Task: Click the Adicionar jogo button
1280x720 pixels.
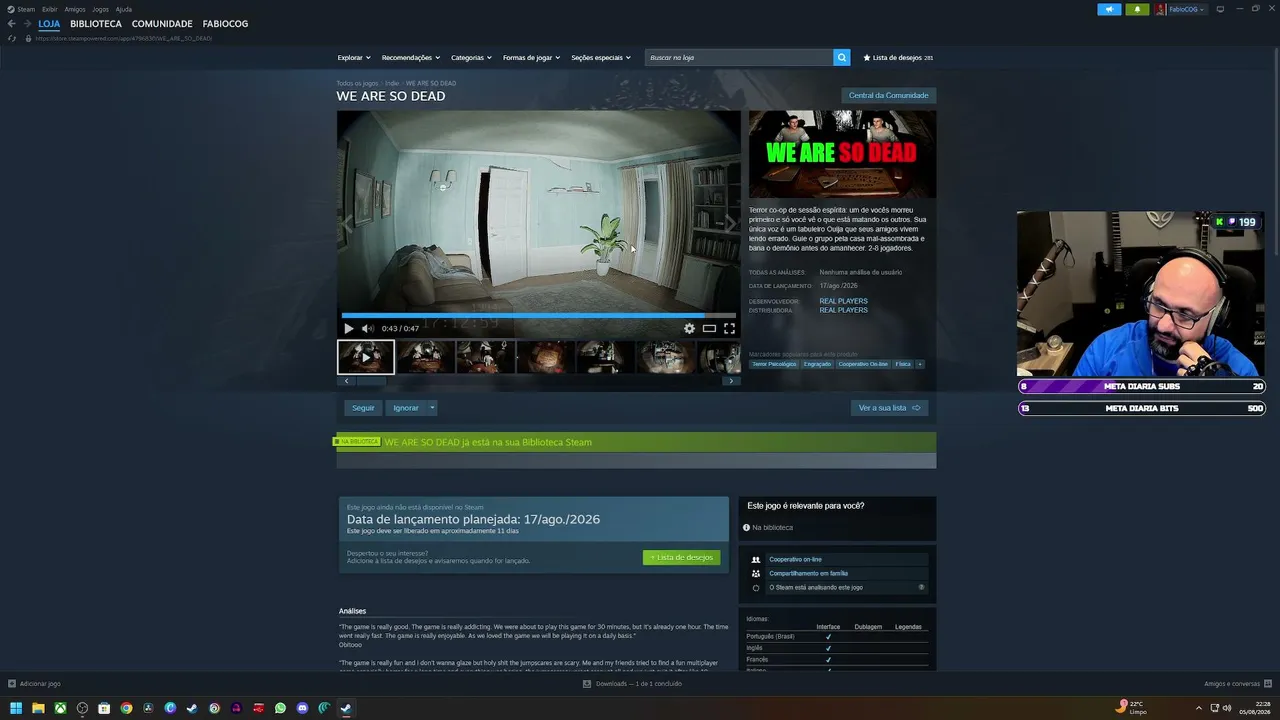Action: click(34, 684)
